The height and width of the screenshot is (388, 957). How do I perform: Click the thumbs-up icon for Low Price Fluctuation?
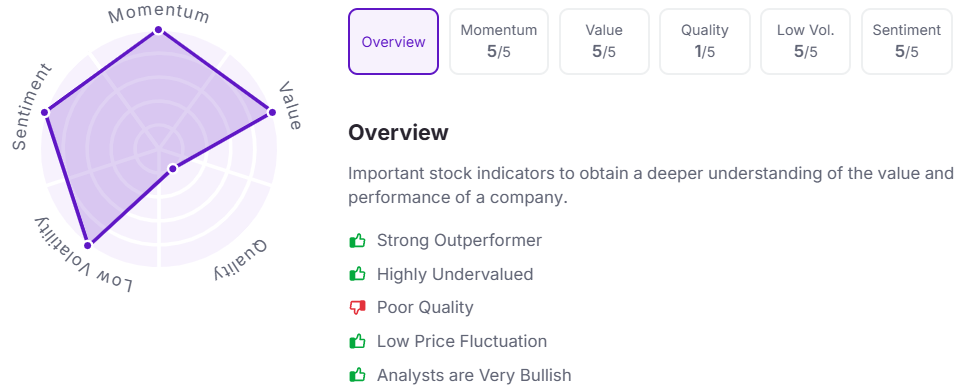coord(357,341)
